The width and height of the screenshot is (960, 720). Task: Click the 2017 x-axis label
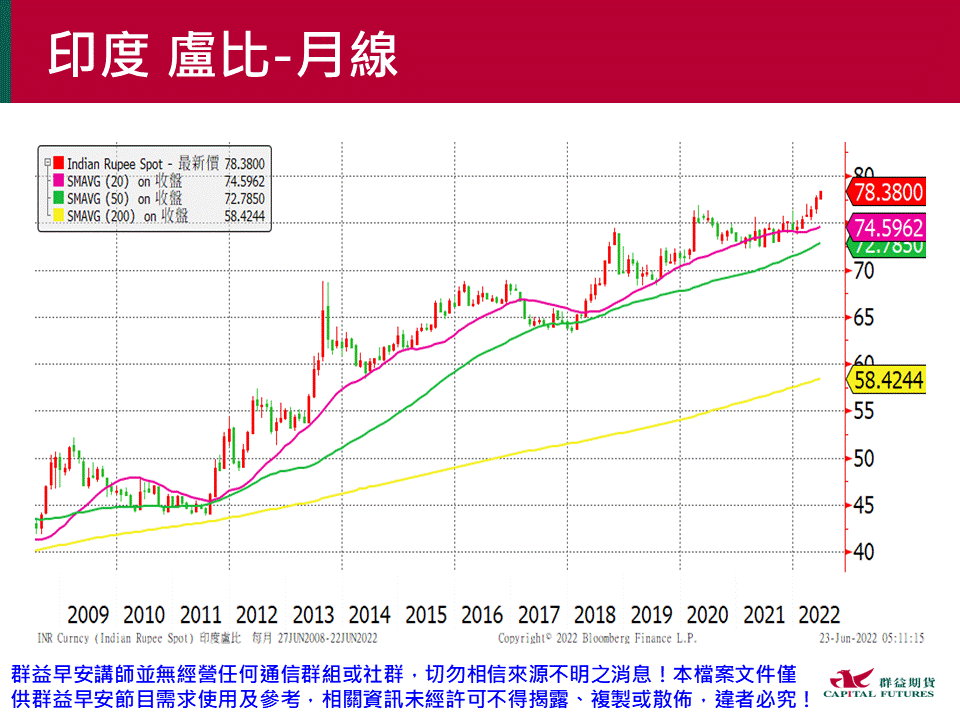coord(538,615)
